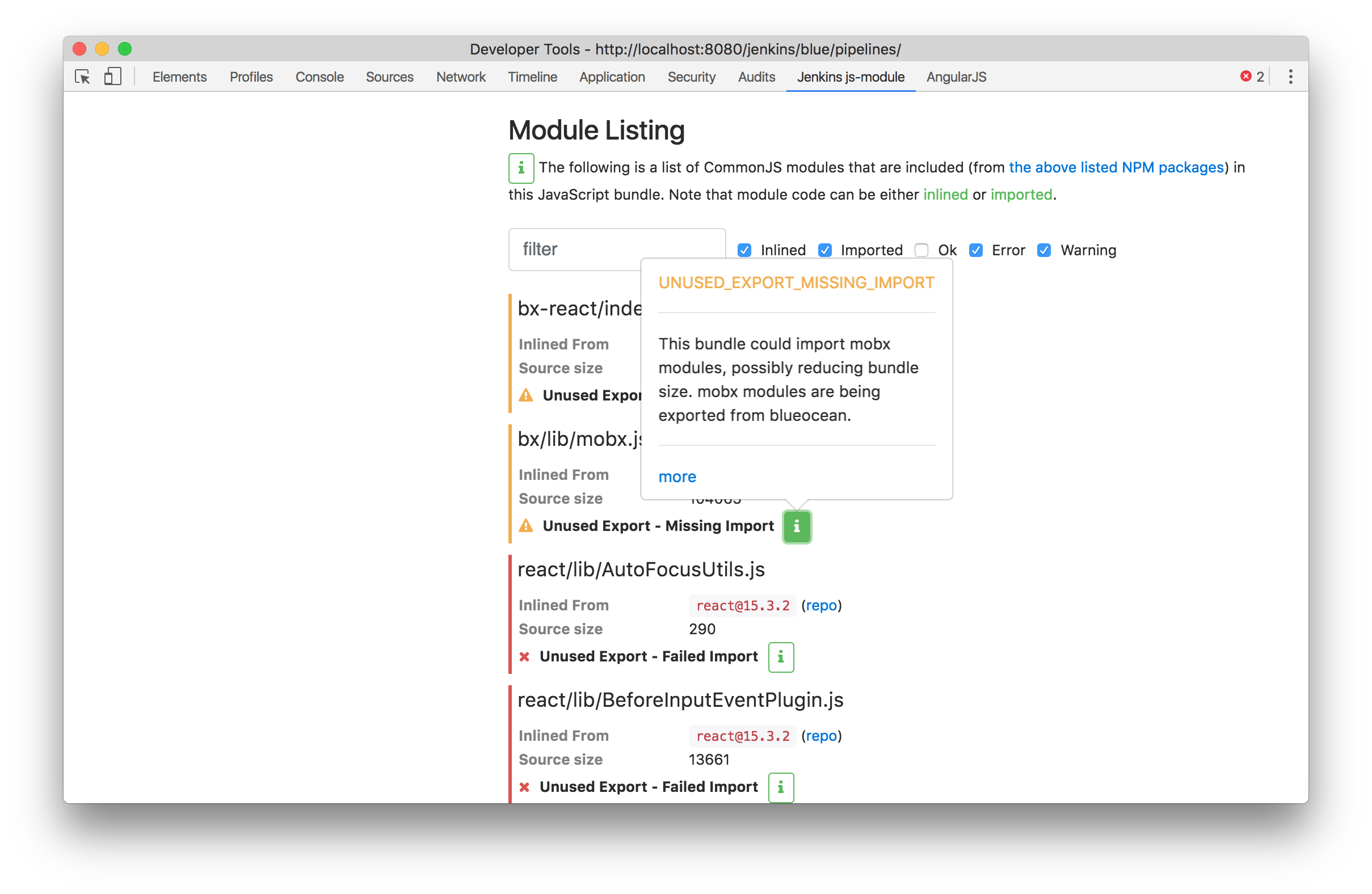Click the inspect element cursor icon
Viewport: 1372px width, 894px height.
(82, 77)
